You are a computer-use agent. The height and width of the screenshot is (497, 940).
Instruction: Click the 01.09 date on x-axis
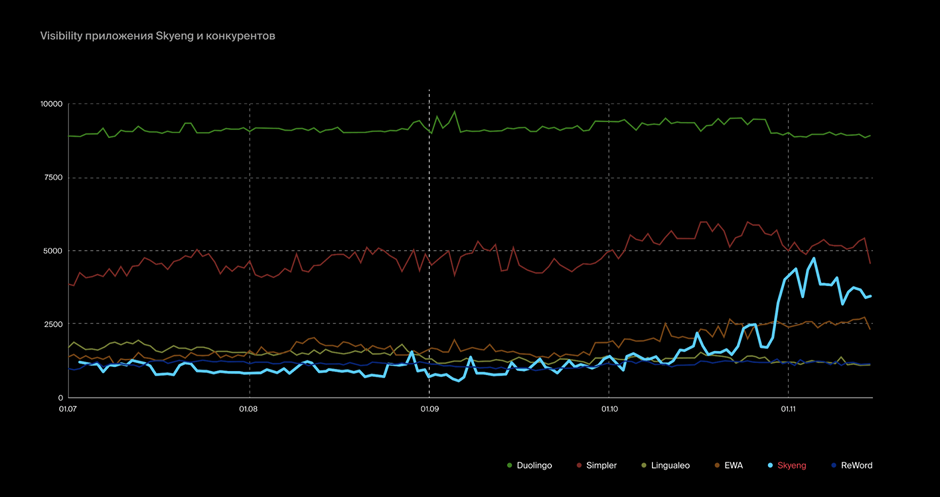click(428, 409)
